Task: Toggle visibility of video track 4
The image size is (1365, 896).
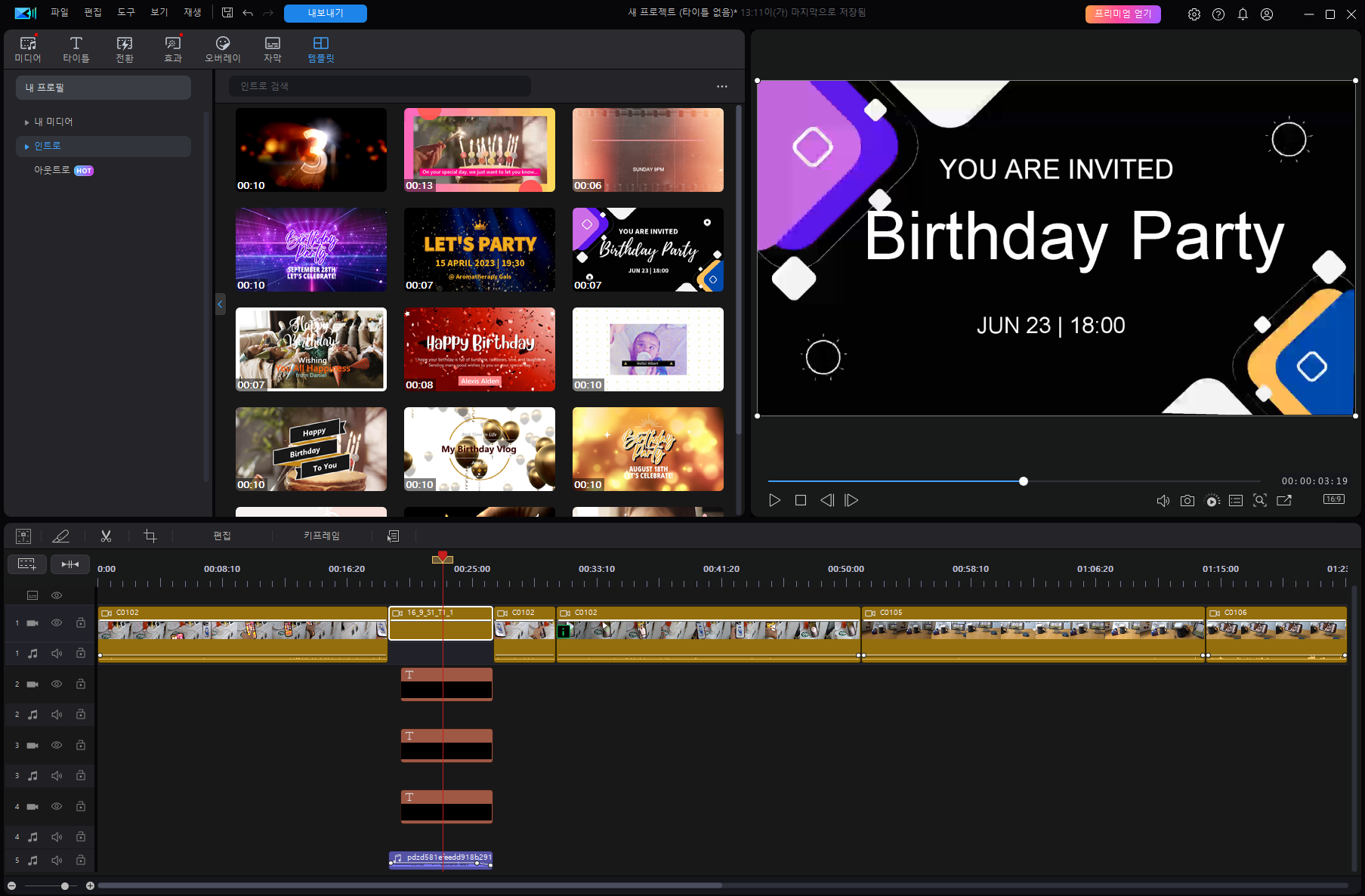Action: tap(57, 806)
